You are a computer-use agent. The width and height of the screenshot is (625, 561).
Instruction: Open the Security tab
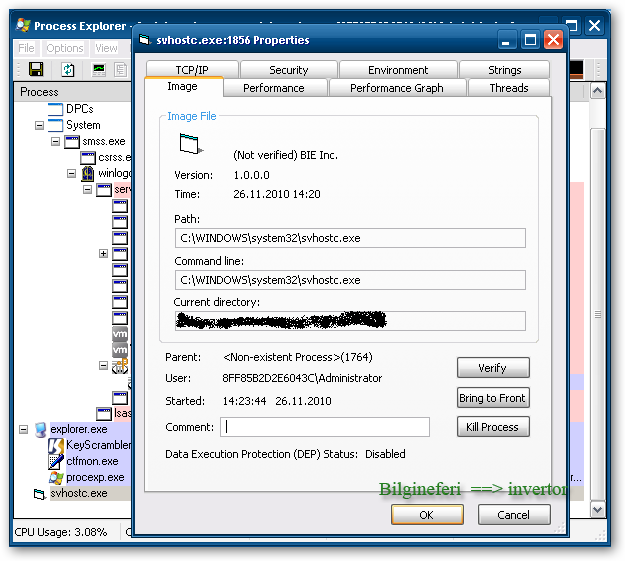tap(289, 70)
